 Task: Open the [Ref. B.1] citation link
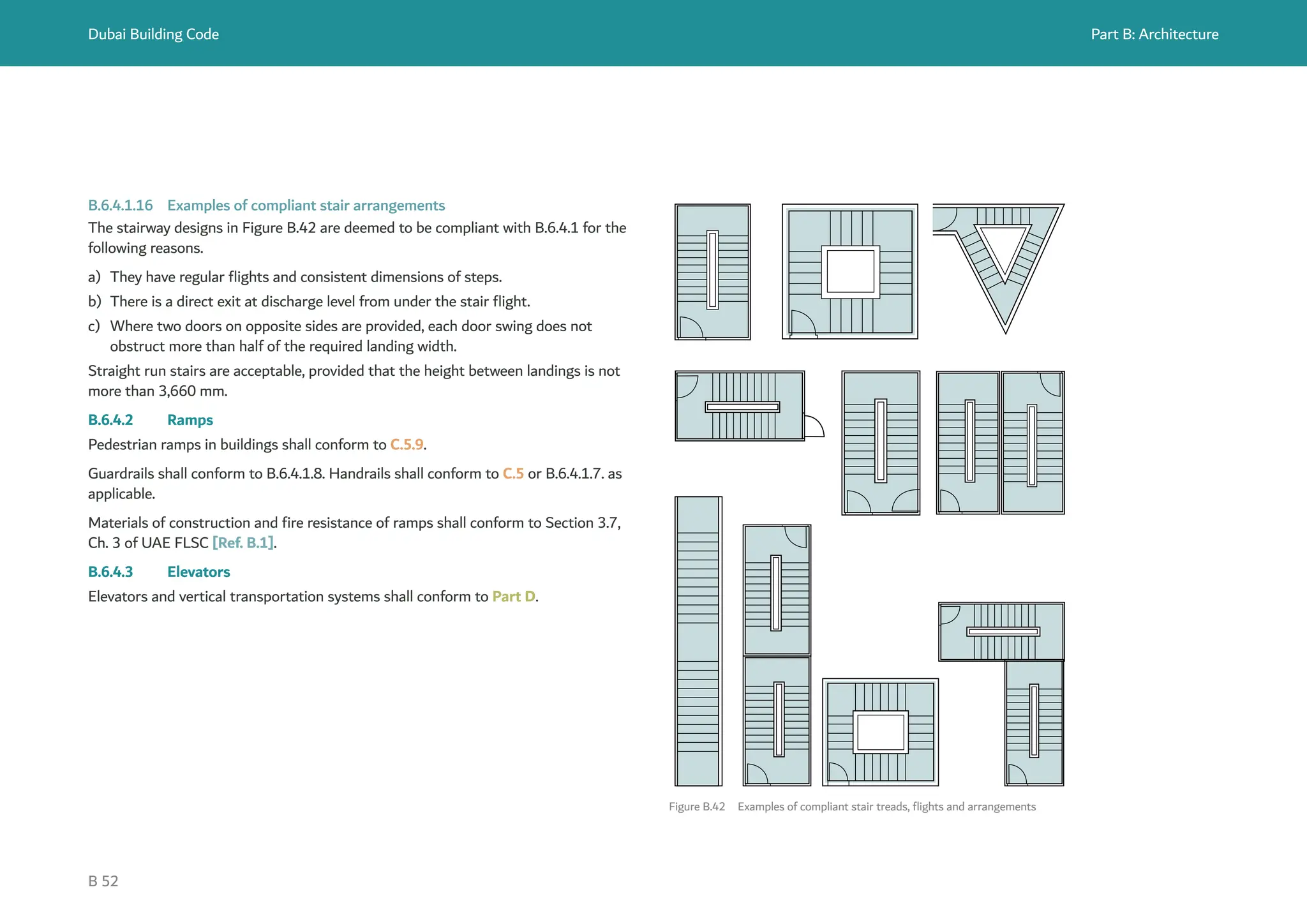[243, 543]
